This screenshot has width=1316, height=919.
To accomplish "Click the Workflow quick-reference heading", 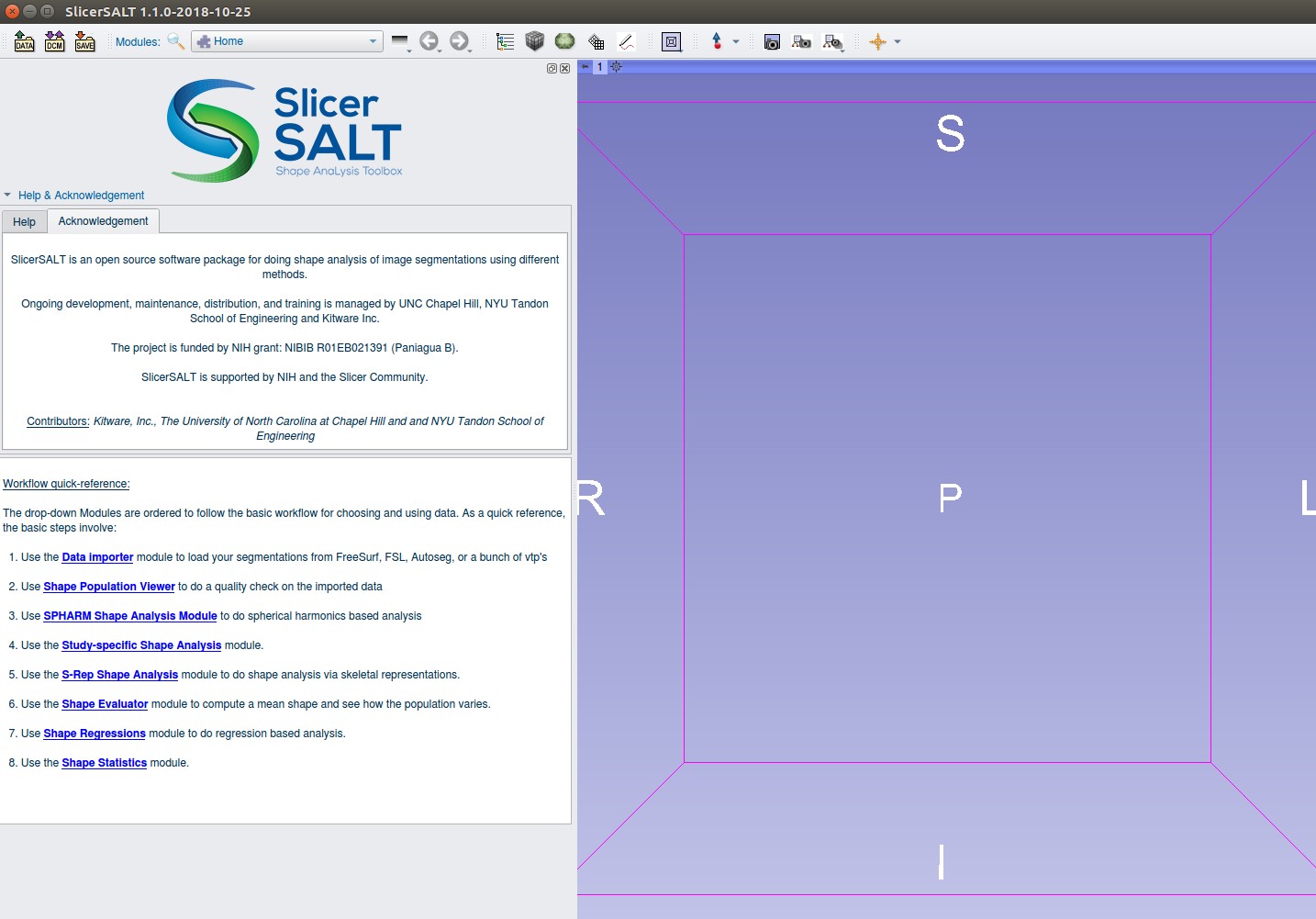I will point(66,484).
